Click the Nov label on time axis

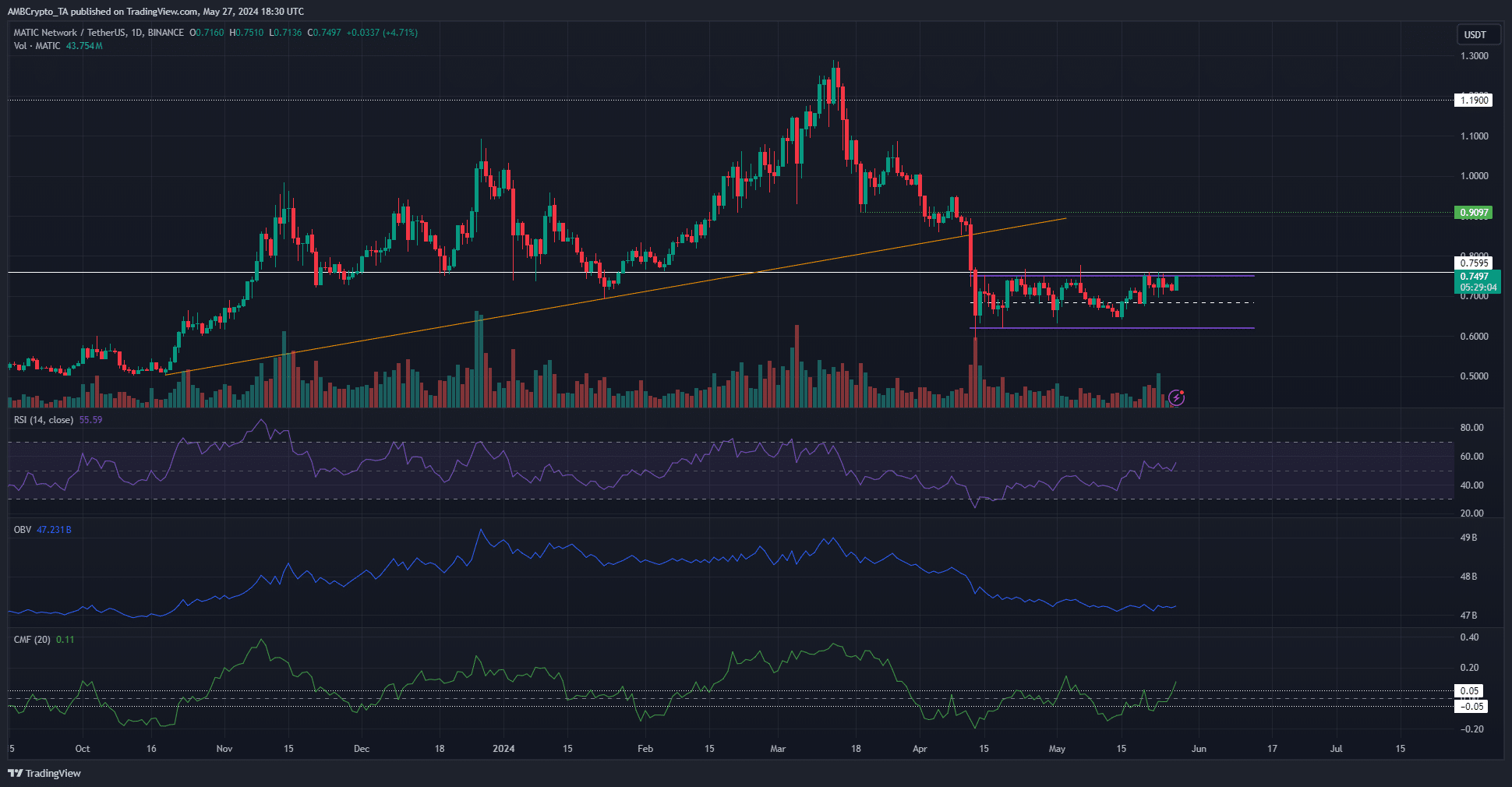tap(224, 749)
